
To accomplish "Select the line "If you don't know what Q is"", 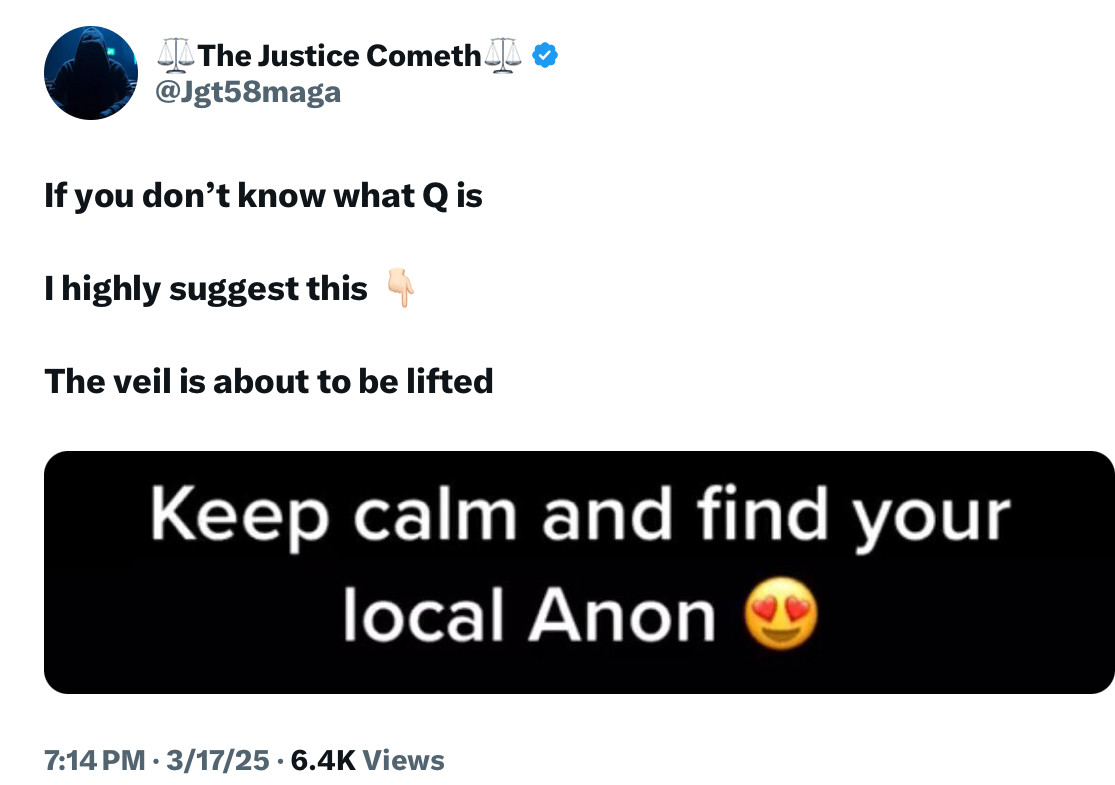I will 263,196.
